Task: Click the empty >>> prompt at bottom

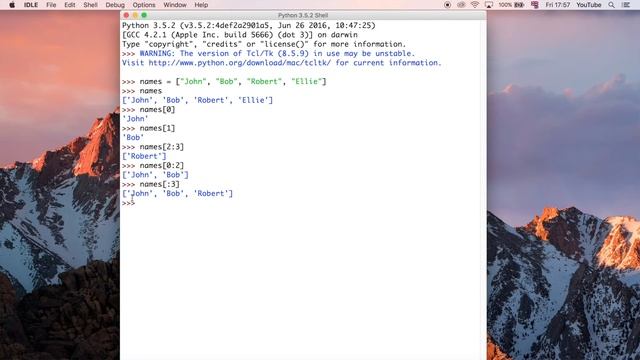Action: click(x=128, y=203)
